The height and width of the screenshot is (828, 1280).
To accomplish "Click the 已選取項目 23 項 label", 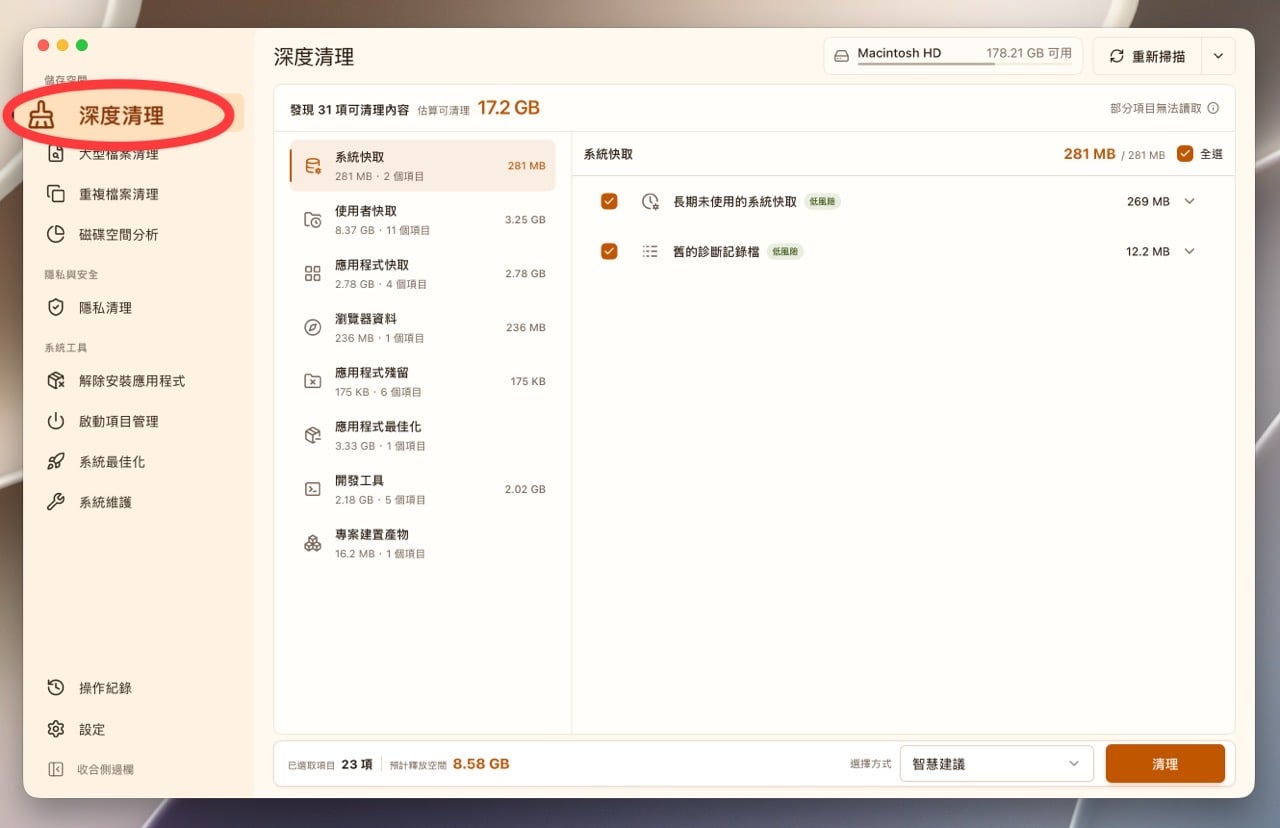I will pos(330,764).
